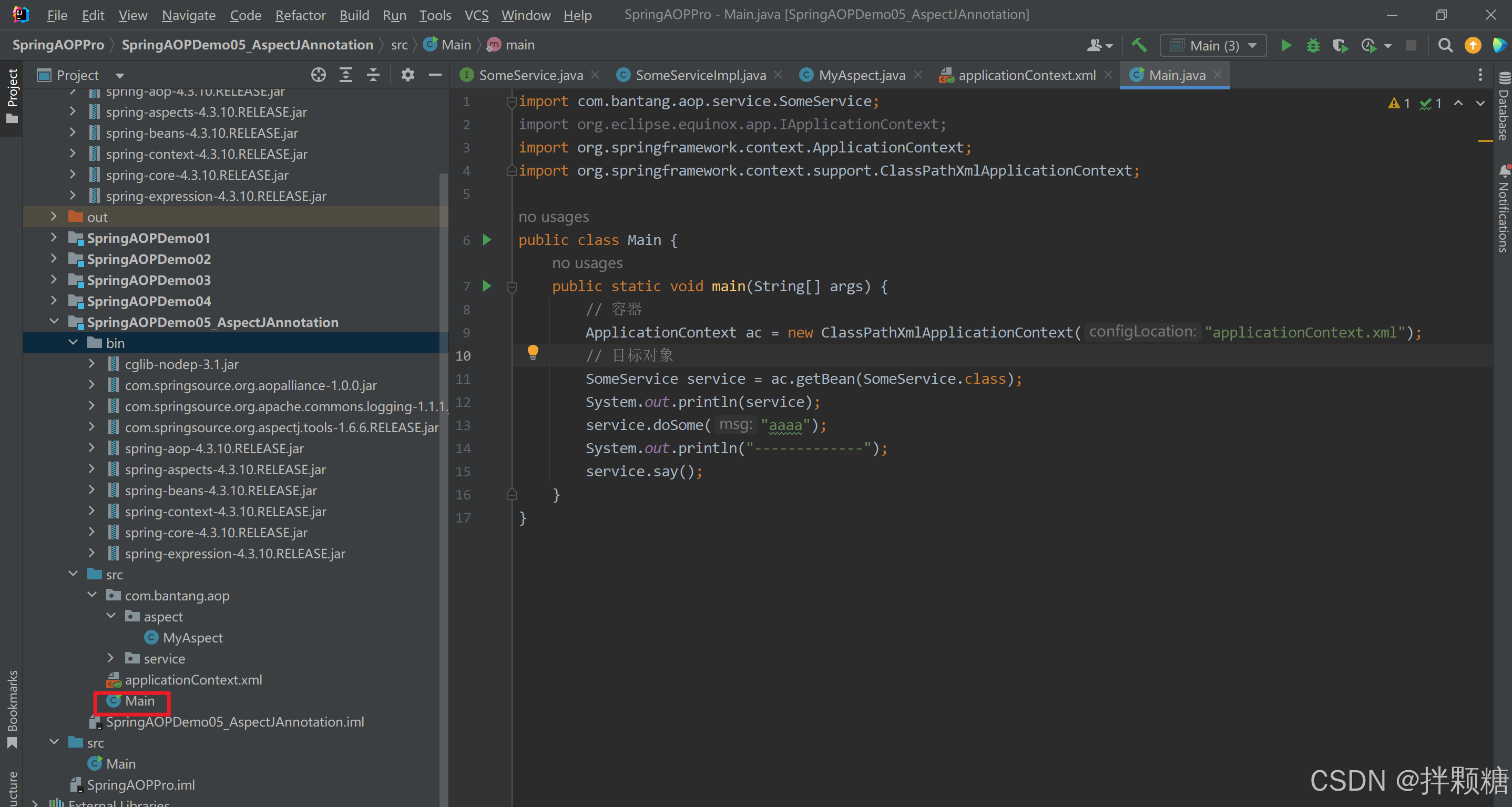Click the locate target crosshair icon
The width and height of the screenshot is (1512, 807).
[x=318, y=75]
